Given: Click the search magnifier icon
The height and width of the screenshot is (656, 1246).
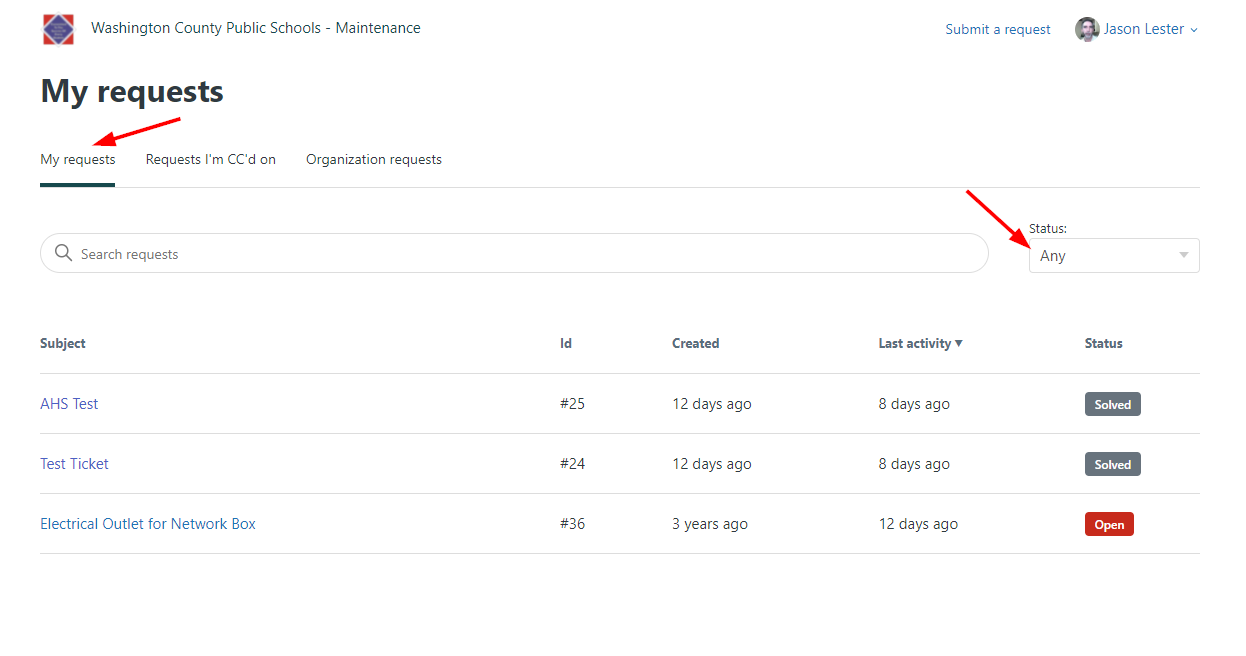Looking at the screenshot, I should pos(64,253).
